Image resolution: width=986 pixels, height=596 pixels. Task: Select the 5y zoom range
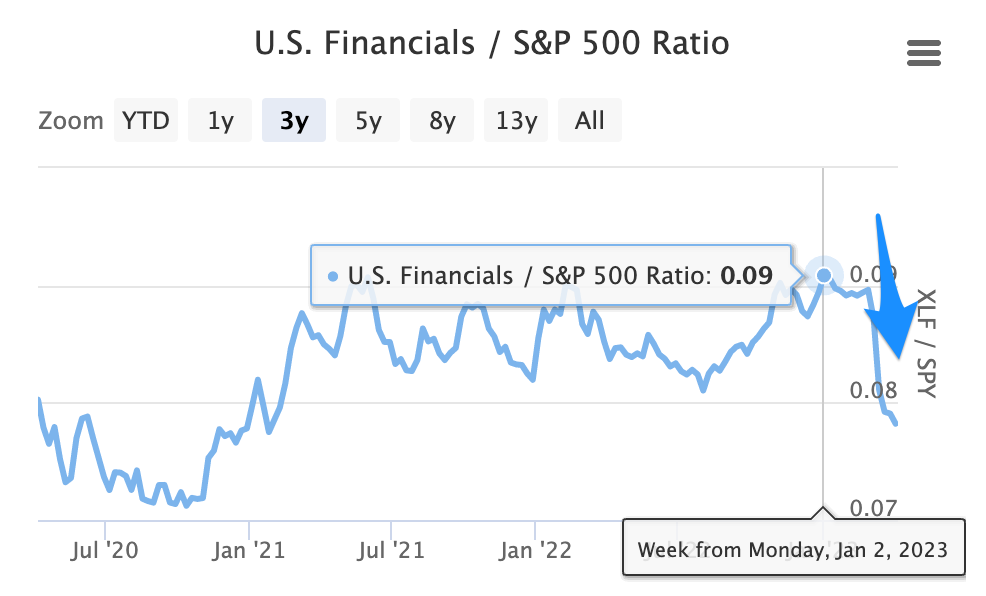click(x=368, y=120)
